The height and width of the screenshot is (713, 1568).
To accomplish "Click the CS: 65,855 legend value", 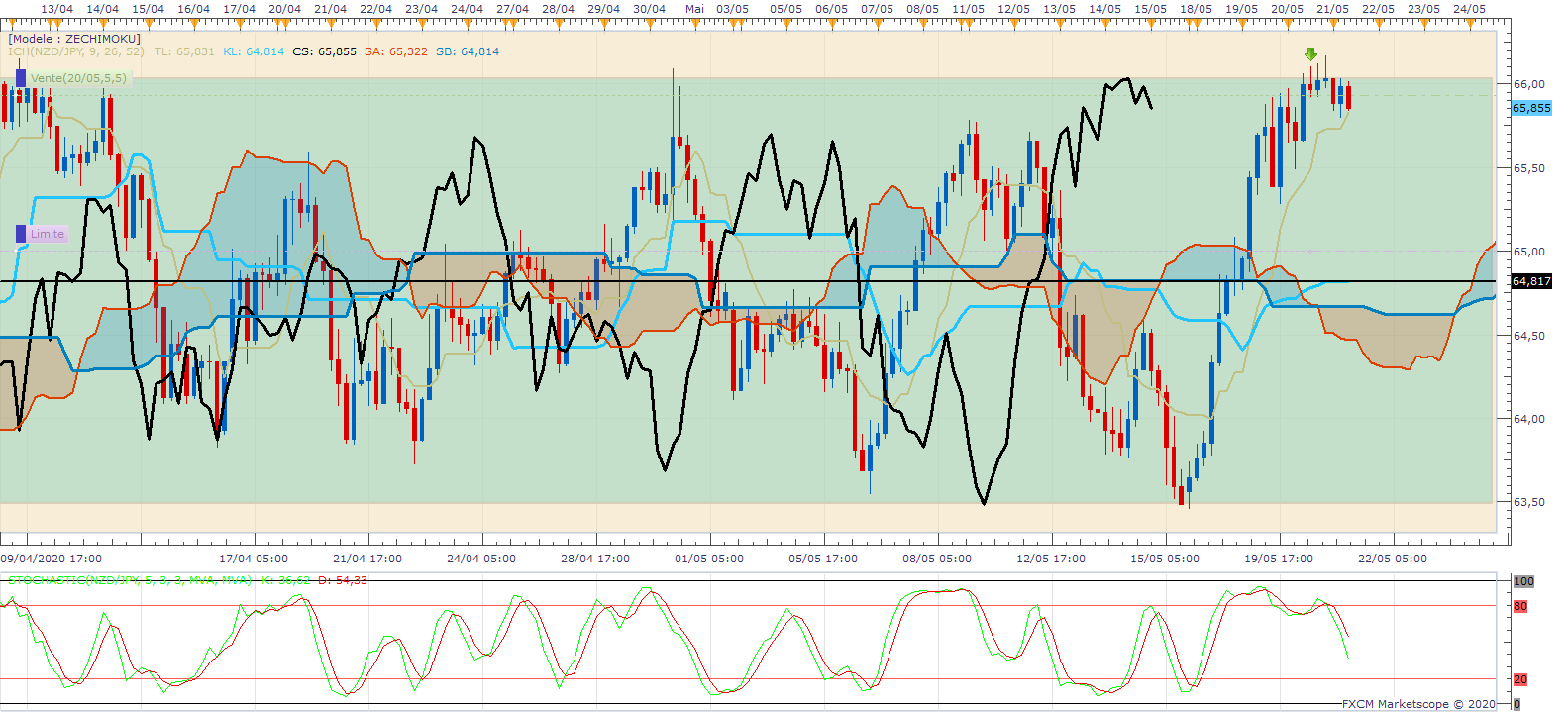I will pyautogui.click(x=325, y=51).
